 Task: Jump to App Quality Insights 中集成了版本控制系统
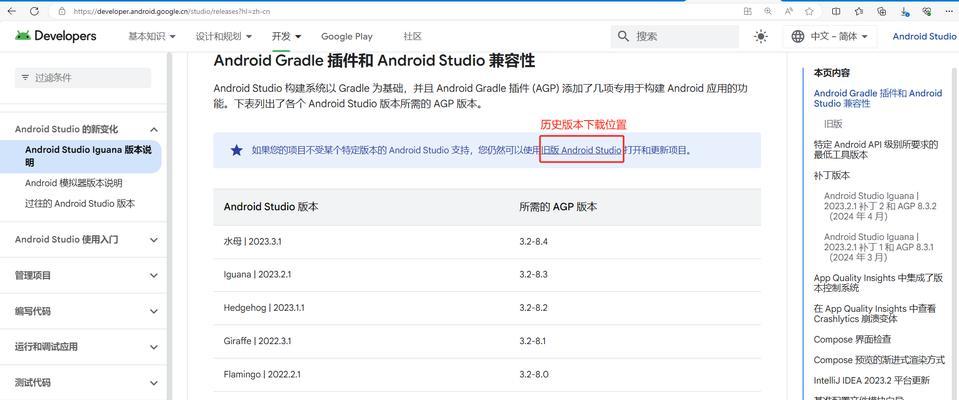pyautogui.click(x=878, y=283)
